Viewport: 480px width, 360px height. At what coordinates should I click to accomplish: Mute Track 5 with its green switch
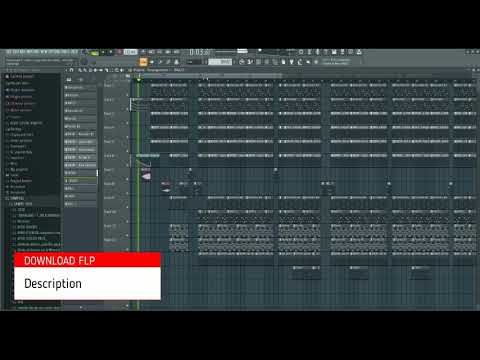coord(127,152)
